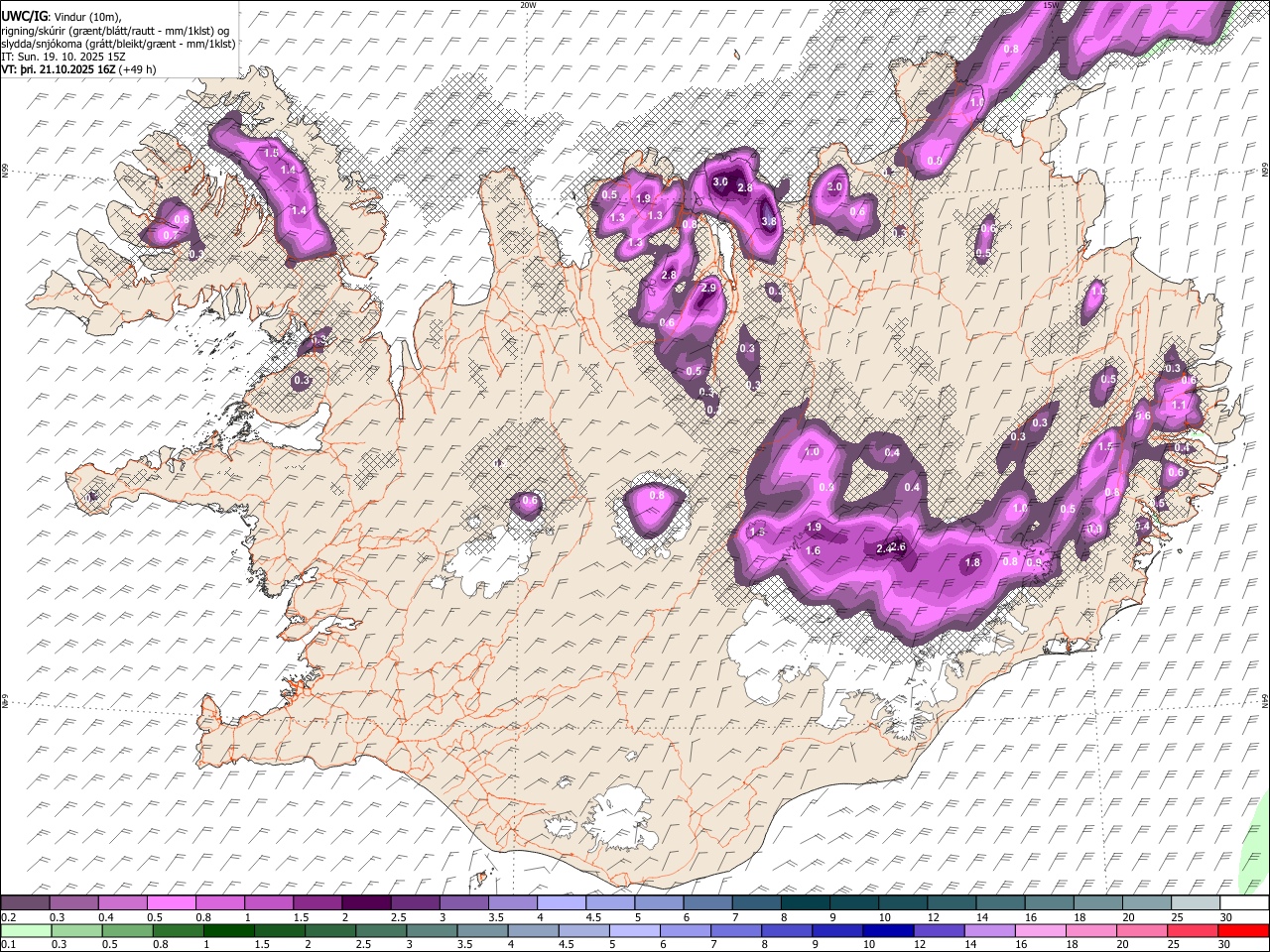Click the '(+49 h)' forecast offset text
Image resolution: width=1270 pixels, height=952 pixels.
click(x=138, y=70)
